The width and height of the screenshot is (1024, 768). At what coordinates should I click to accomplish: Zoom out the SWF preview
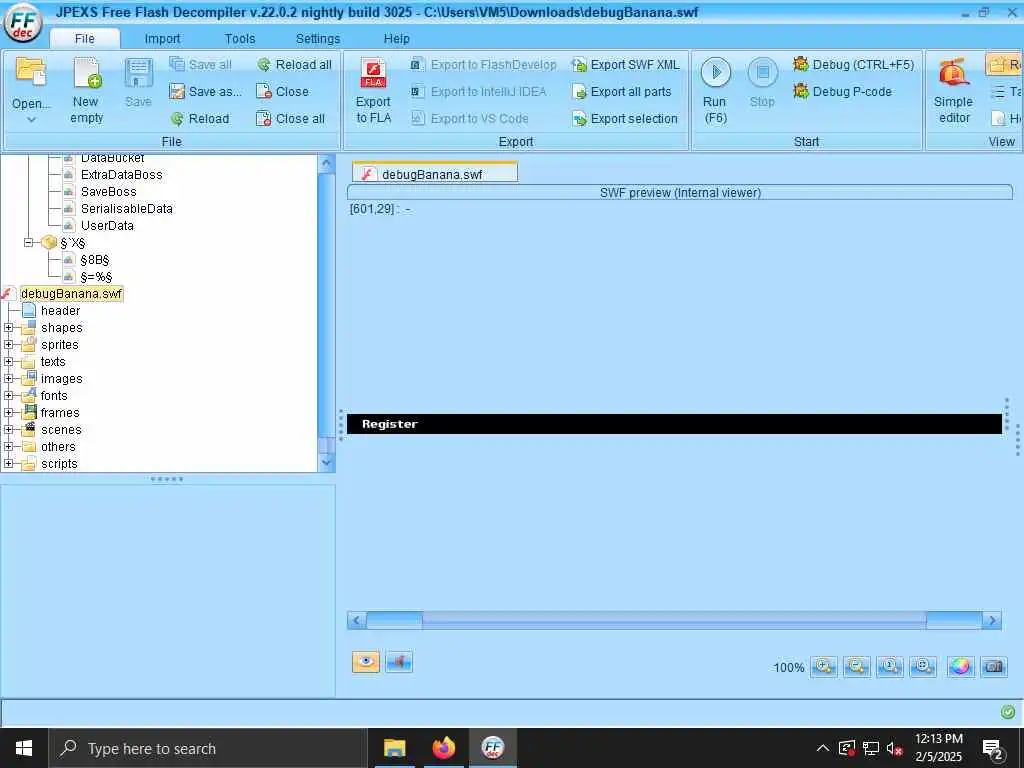857,667
